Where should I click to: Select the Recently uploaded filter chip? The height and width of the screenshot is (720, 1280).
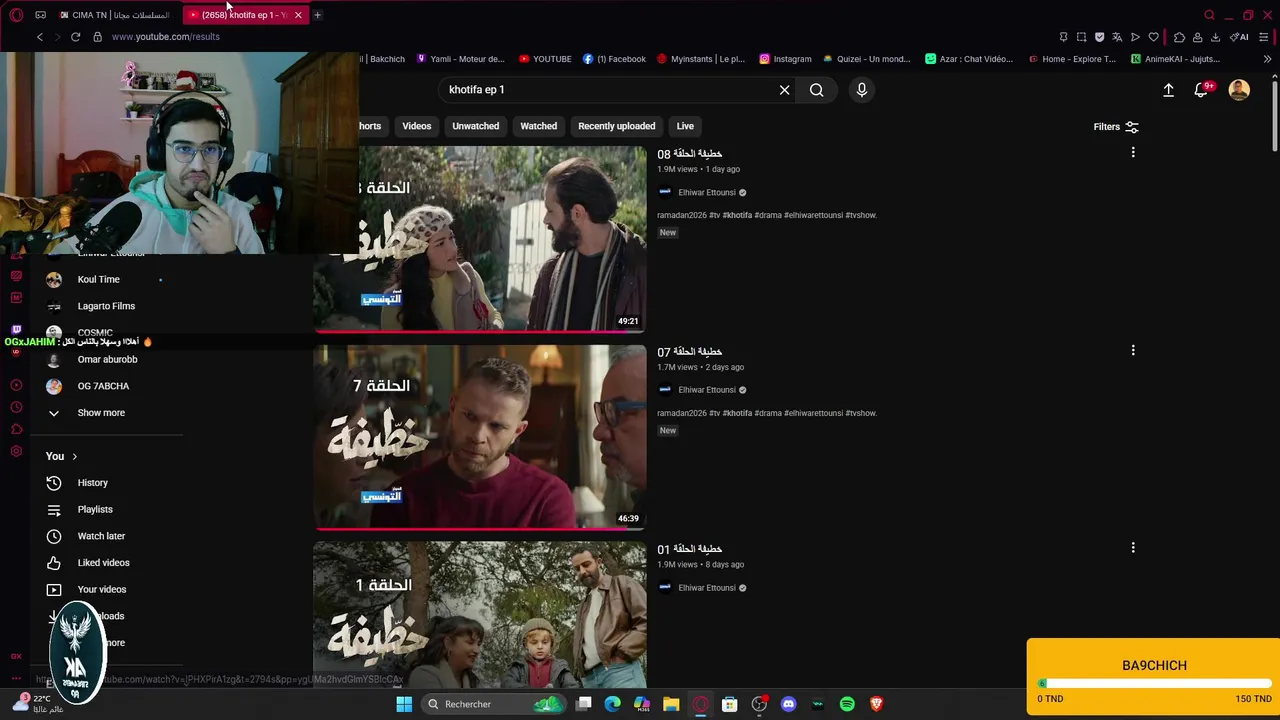tap(616, 126)
